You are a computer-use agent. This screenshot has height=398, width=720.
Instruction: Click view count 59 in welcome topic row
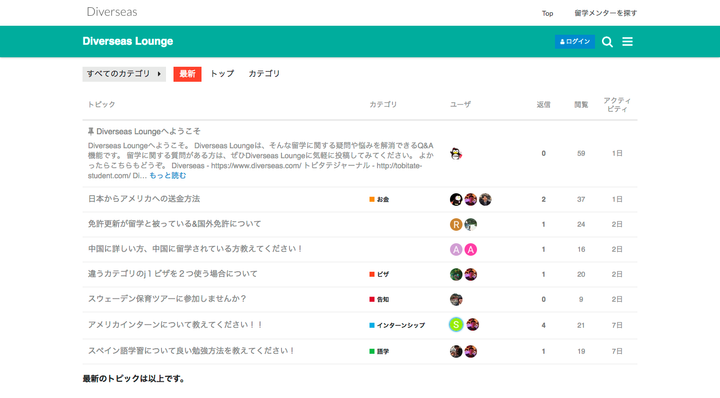pyautogui.click(x=581, y=153)
